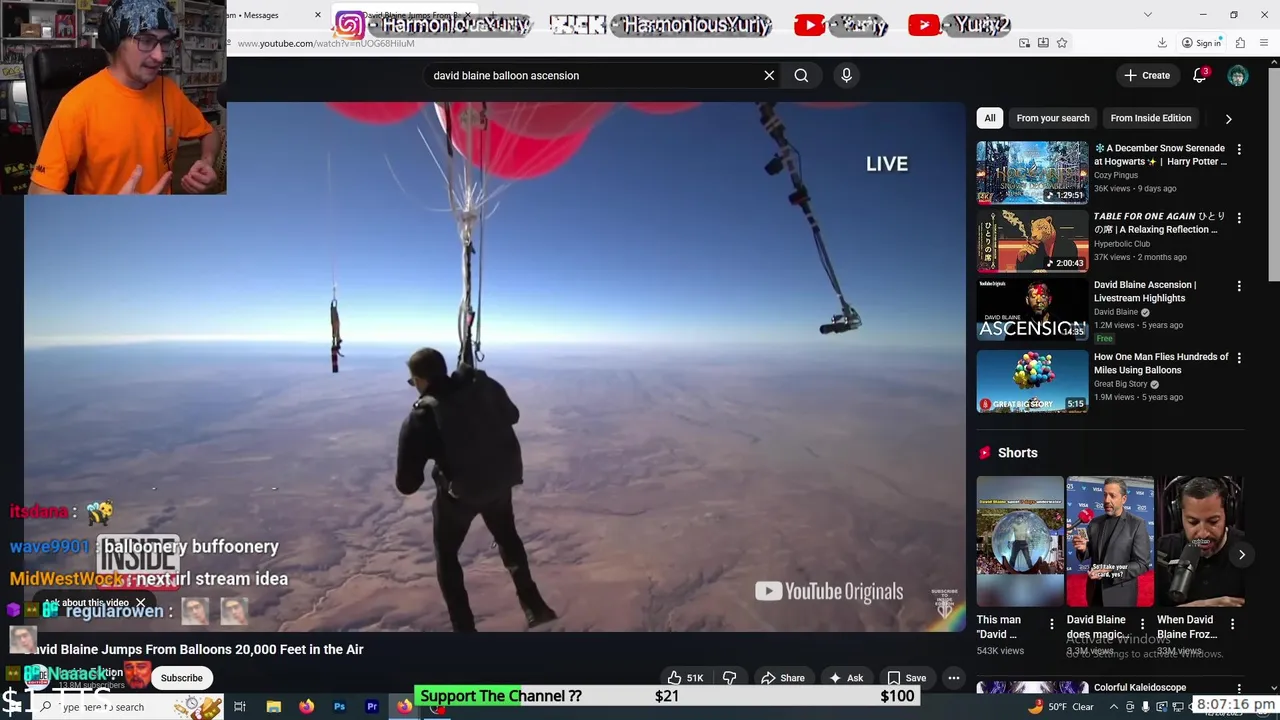Image resolution: width=1280 pixels, height=720 pixels.
Task: Show more filter chips with right arrow
Action: click(x=1228, y=118)
